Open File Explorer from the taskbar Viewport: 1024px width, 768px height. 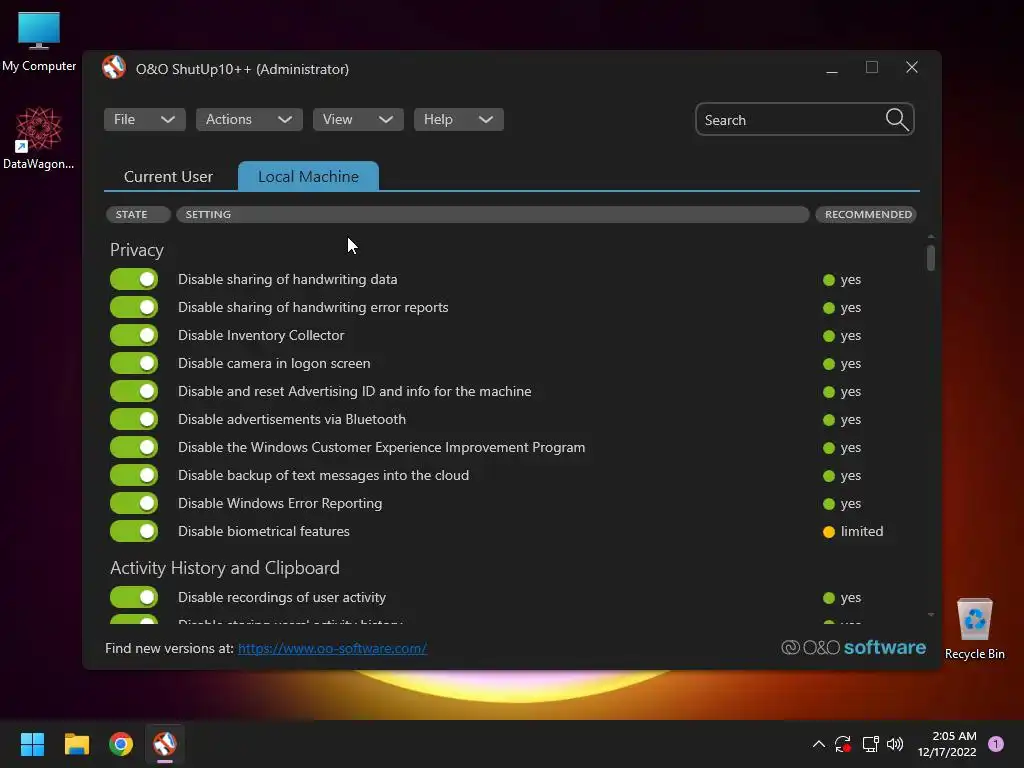pos(76,744)
